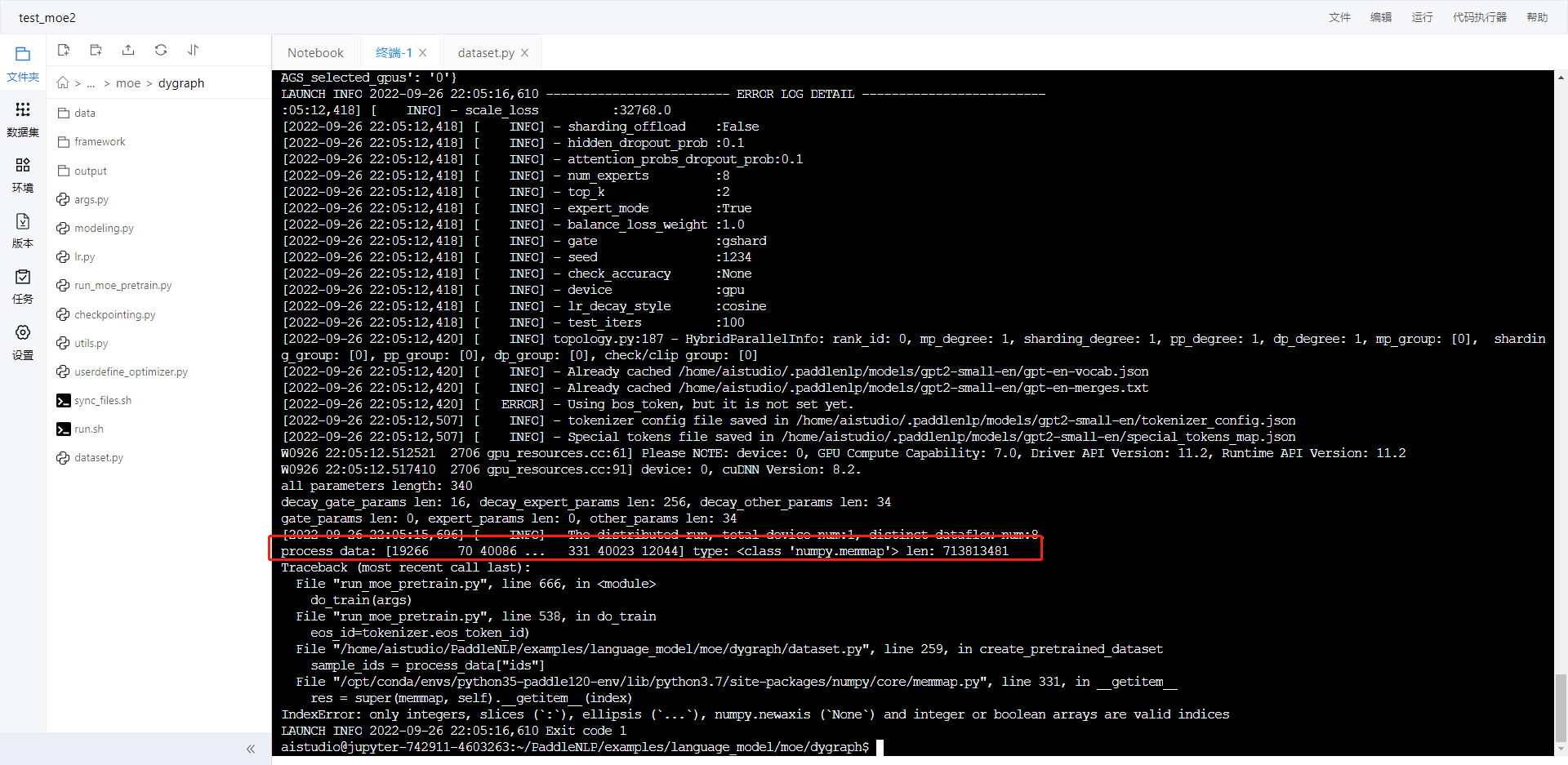Close the 终端-1 terminal tab

(x=423, y=52)
